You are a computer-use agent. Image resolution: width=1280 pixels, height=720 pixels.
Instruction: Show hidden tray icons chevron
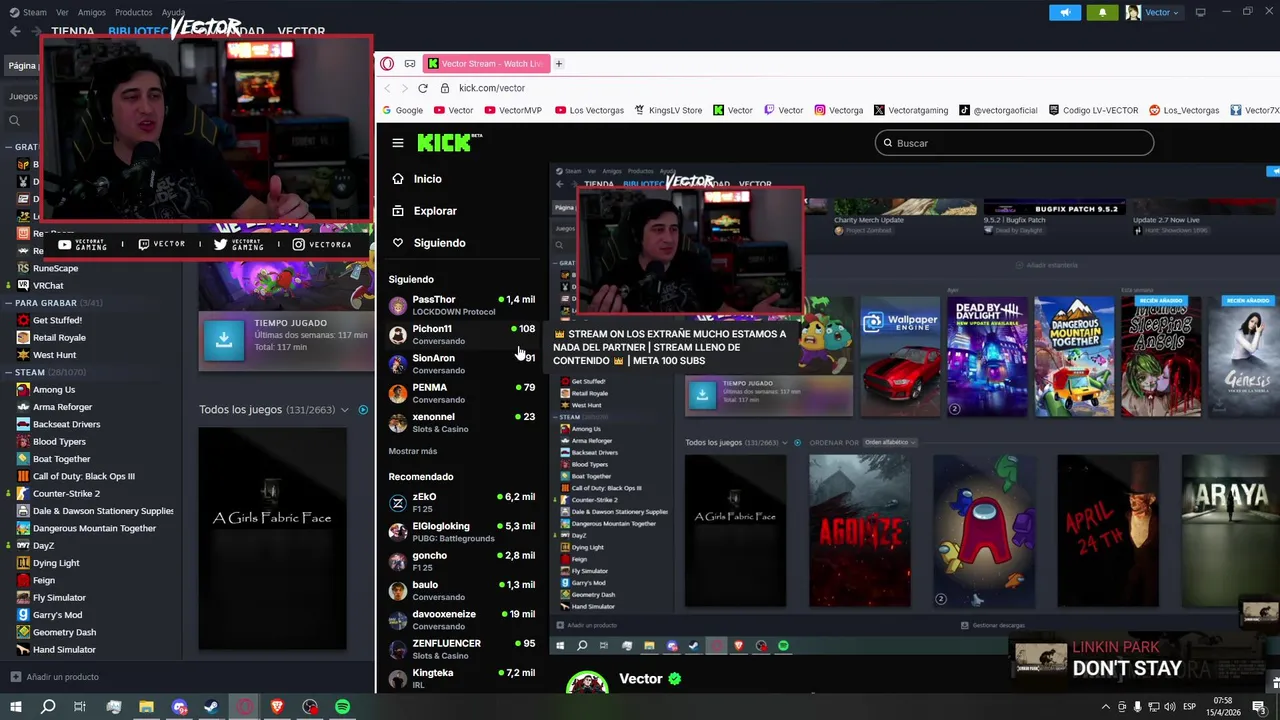(1105, 707)
